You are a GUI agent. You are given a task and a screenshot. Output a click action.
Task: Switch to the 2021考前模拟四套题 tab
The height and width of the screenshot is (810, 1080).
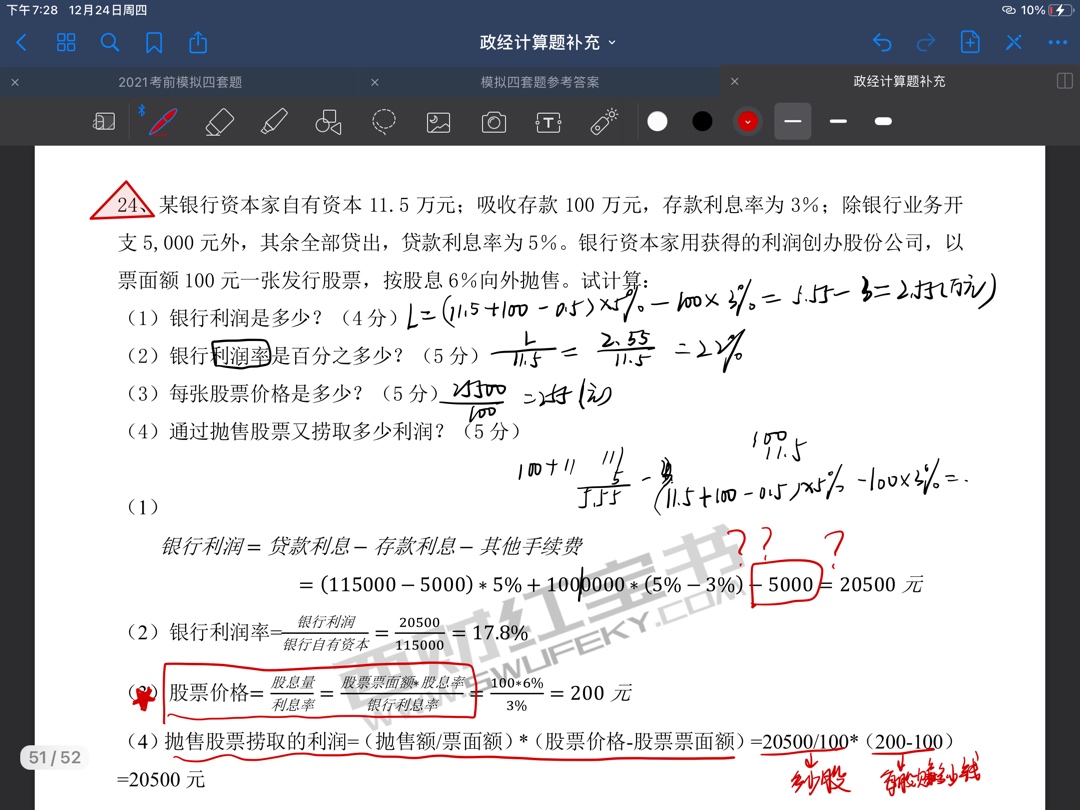180,82
